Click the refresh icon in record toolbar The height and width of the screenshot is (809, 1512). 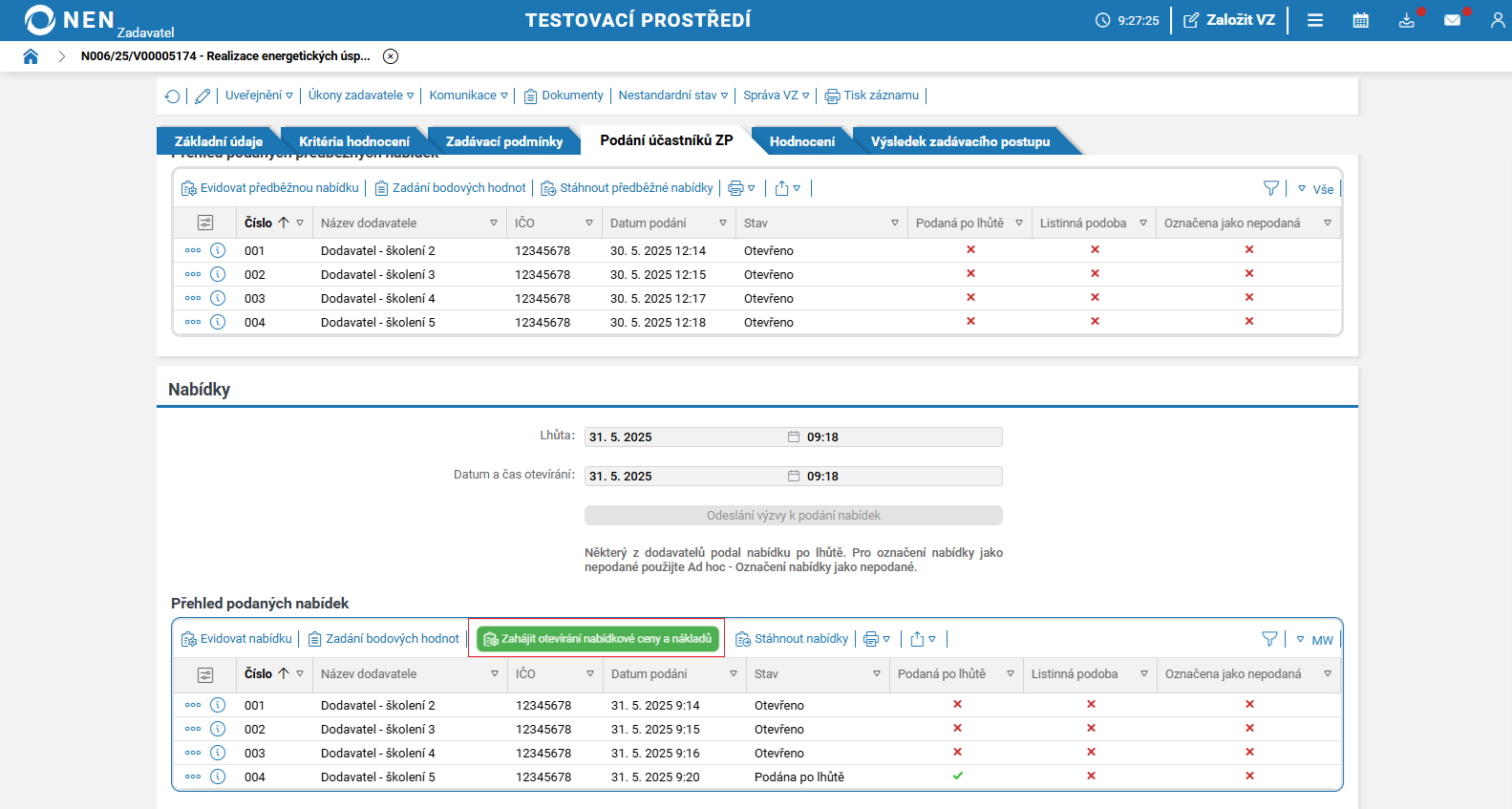[172, 96]
